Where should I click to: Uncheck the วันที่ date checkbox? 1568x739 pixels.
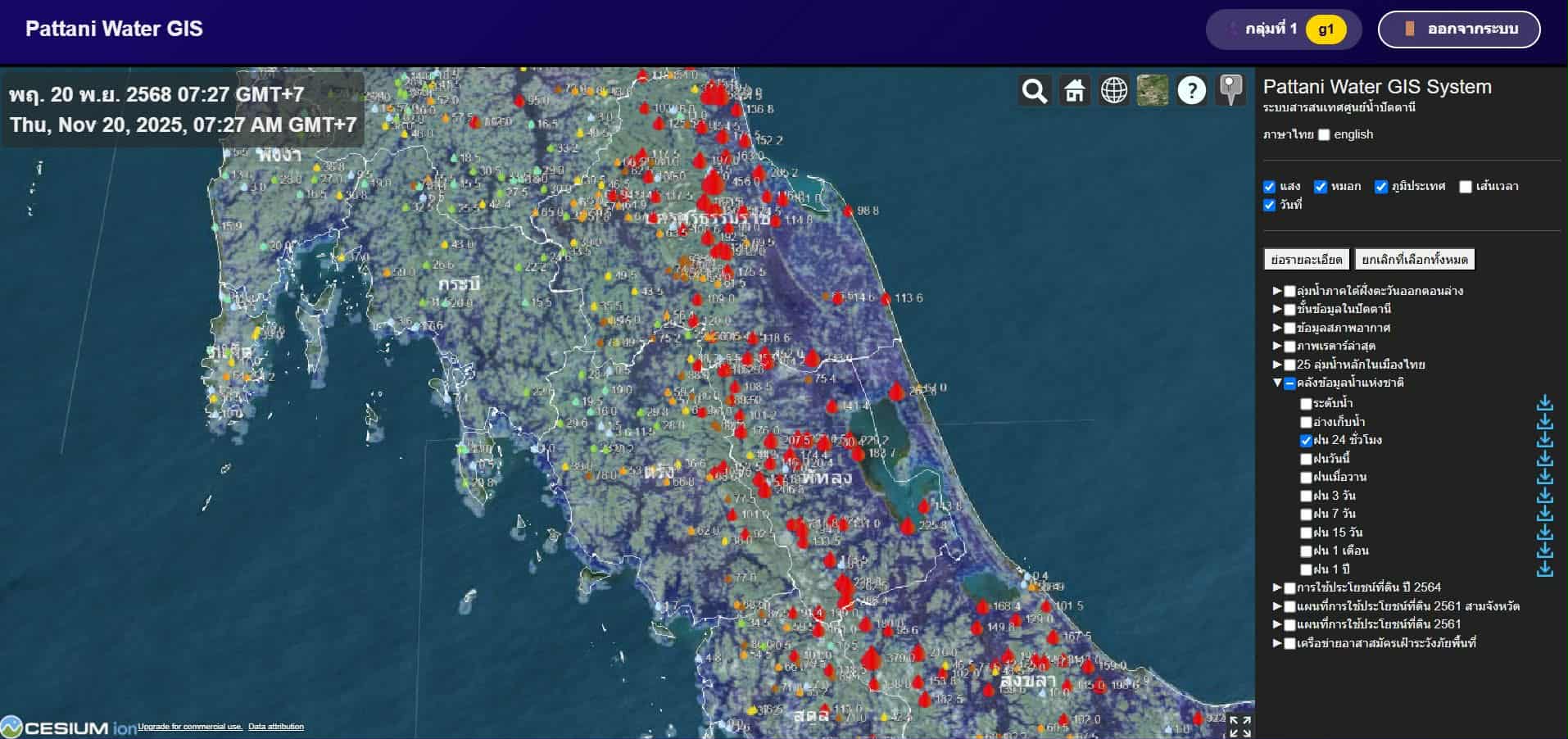point(1270,205)
